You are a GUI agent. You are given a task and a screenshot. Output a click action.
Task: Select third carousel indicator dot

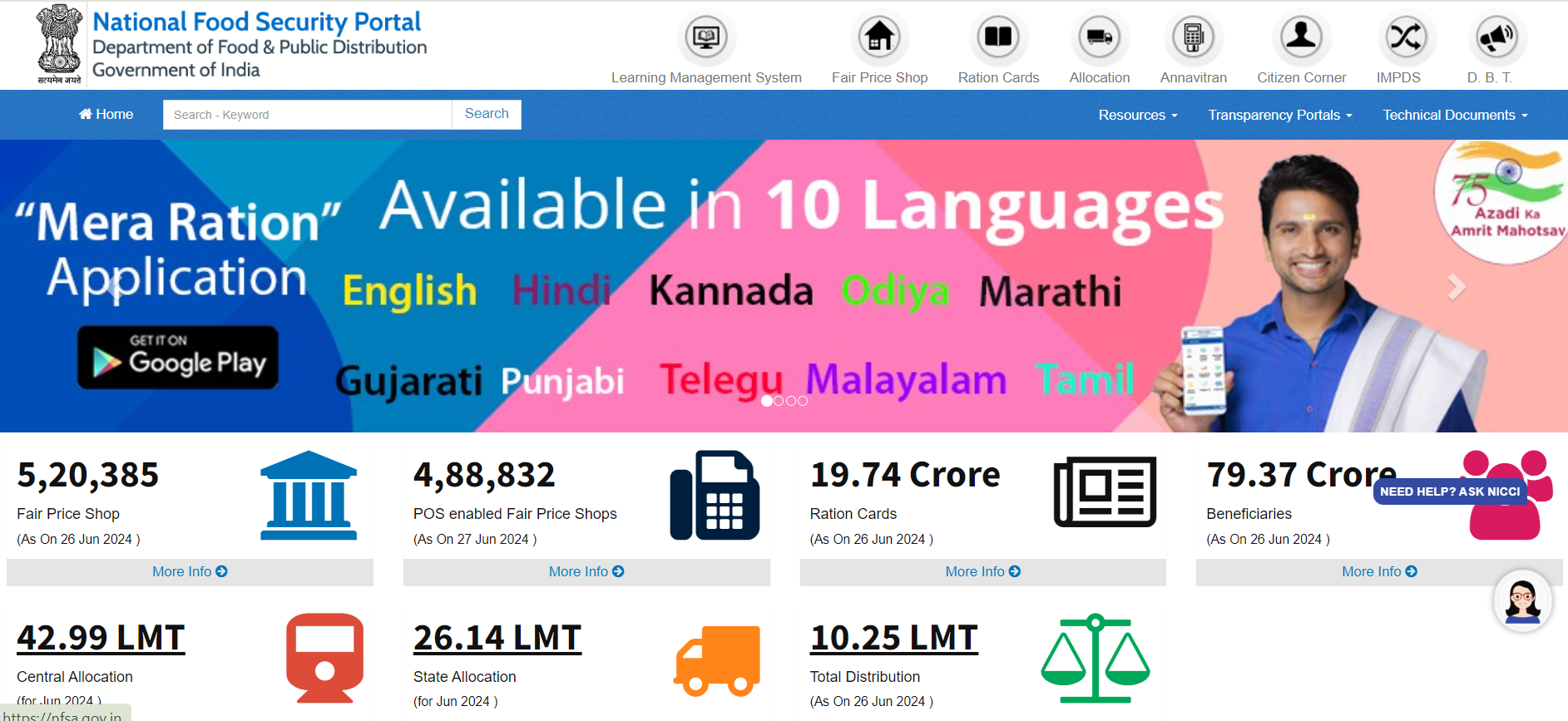point(790,401)
